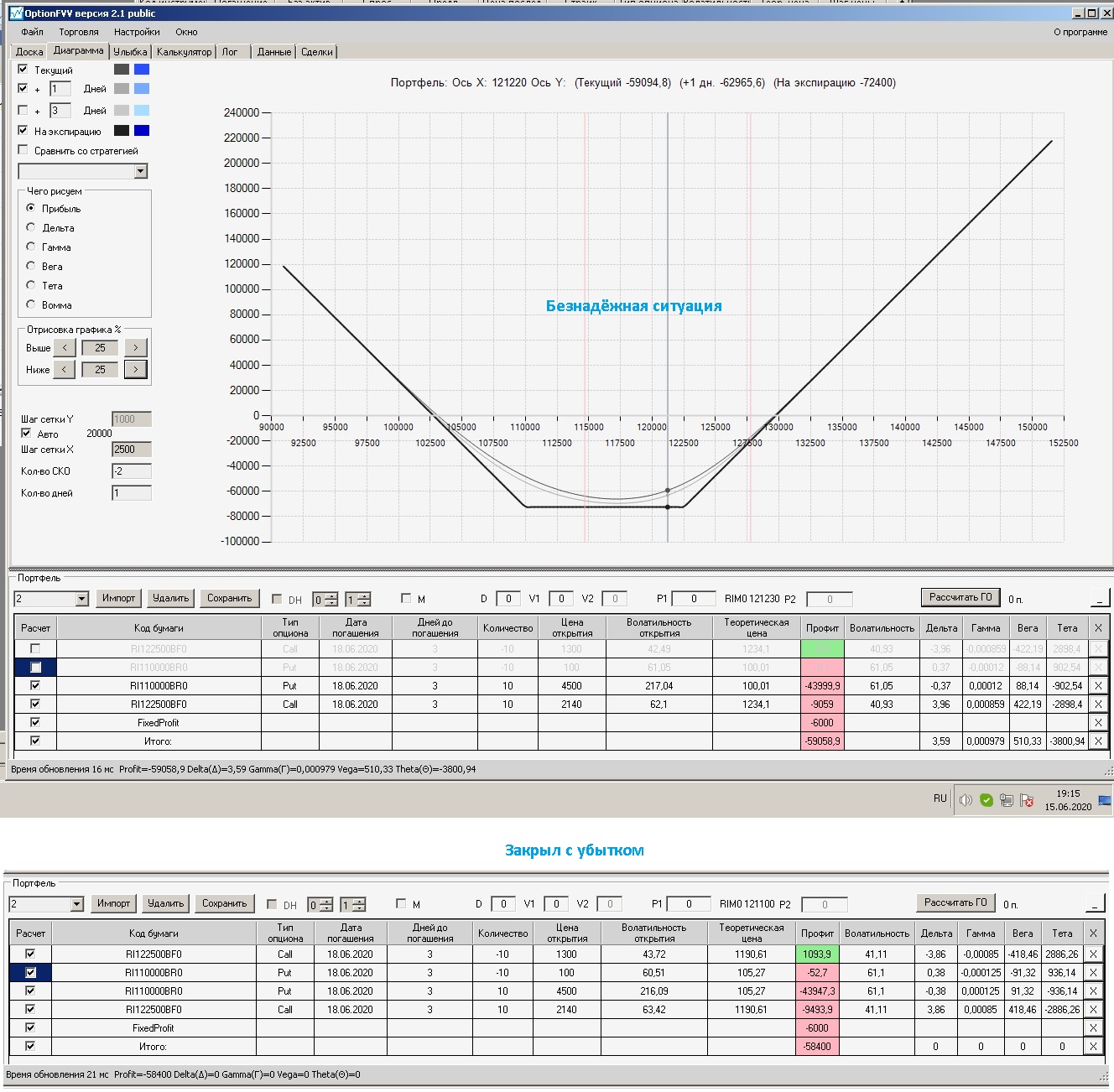Select the Вега radio button
This screenshot has width=1114, height=1092.
31,266
